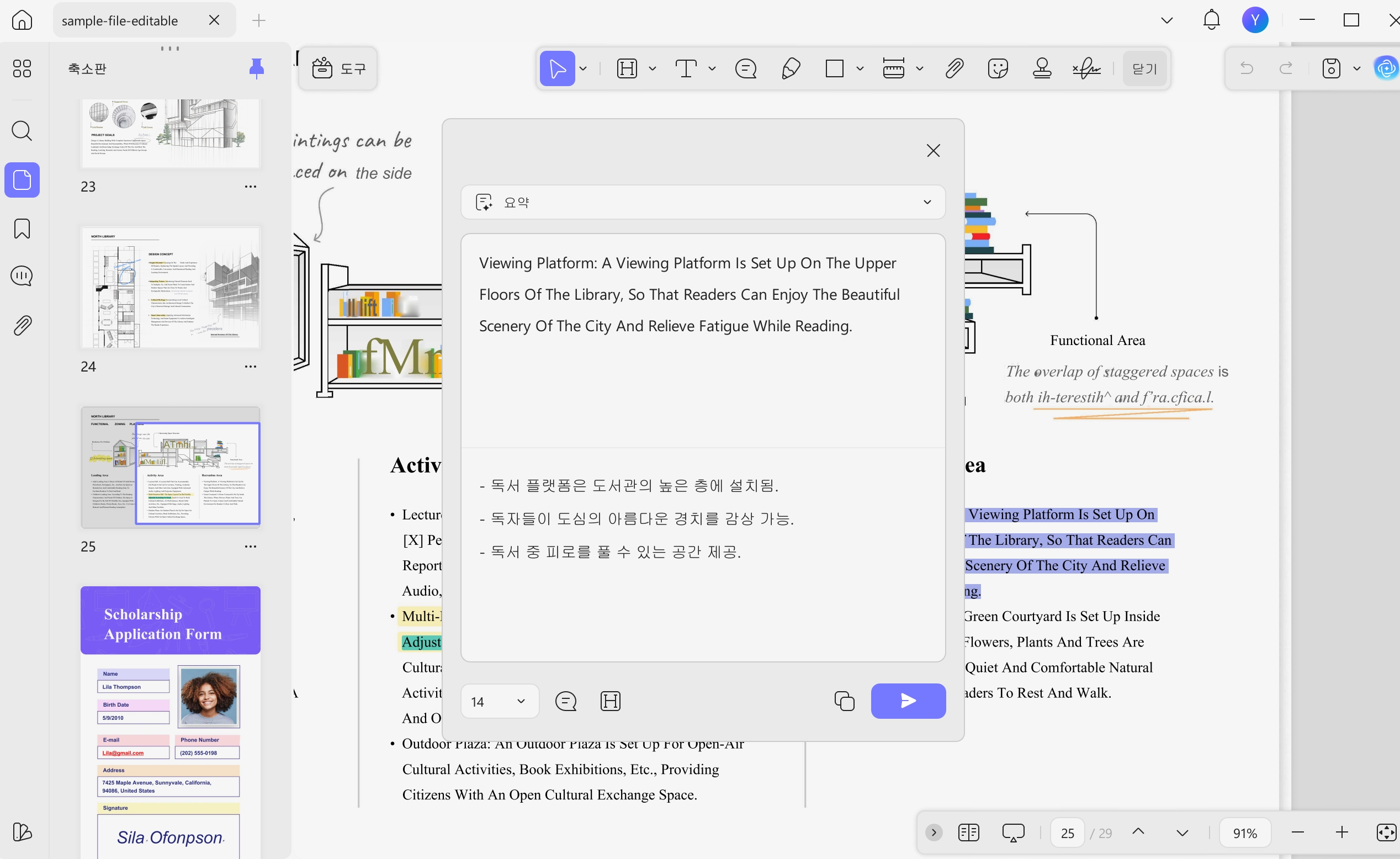Click the 닫기 button in toolbar
The width and height of the screenshot is (1400, 859).
pyautogui.click(x=1144, y=69)
